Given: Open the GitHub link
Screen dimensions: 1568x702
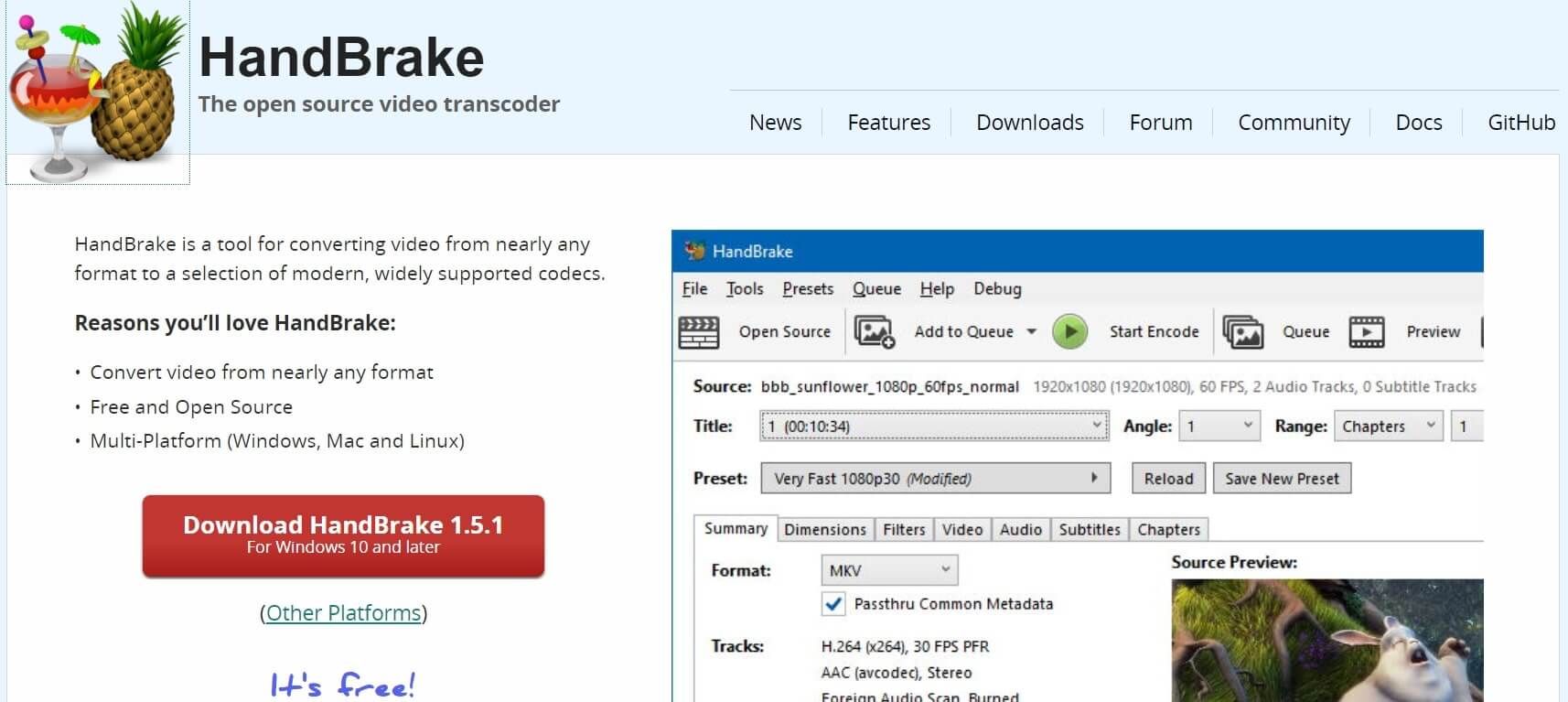Looking at the screenshot, I should tap(1520, 123).
